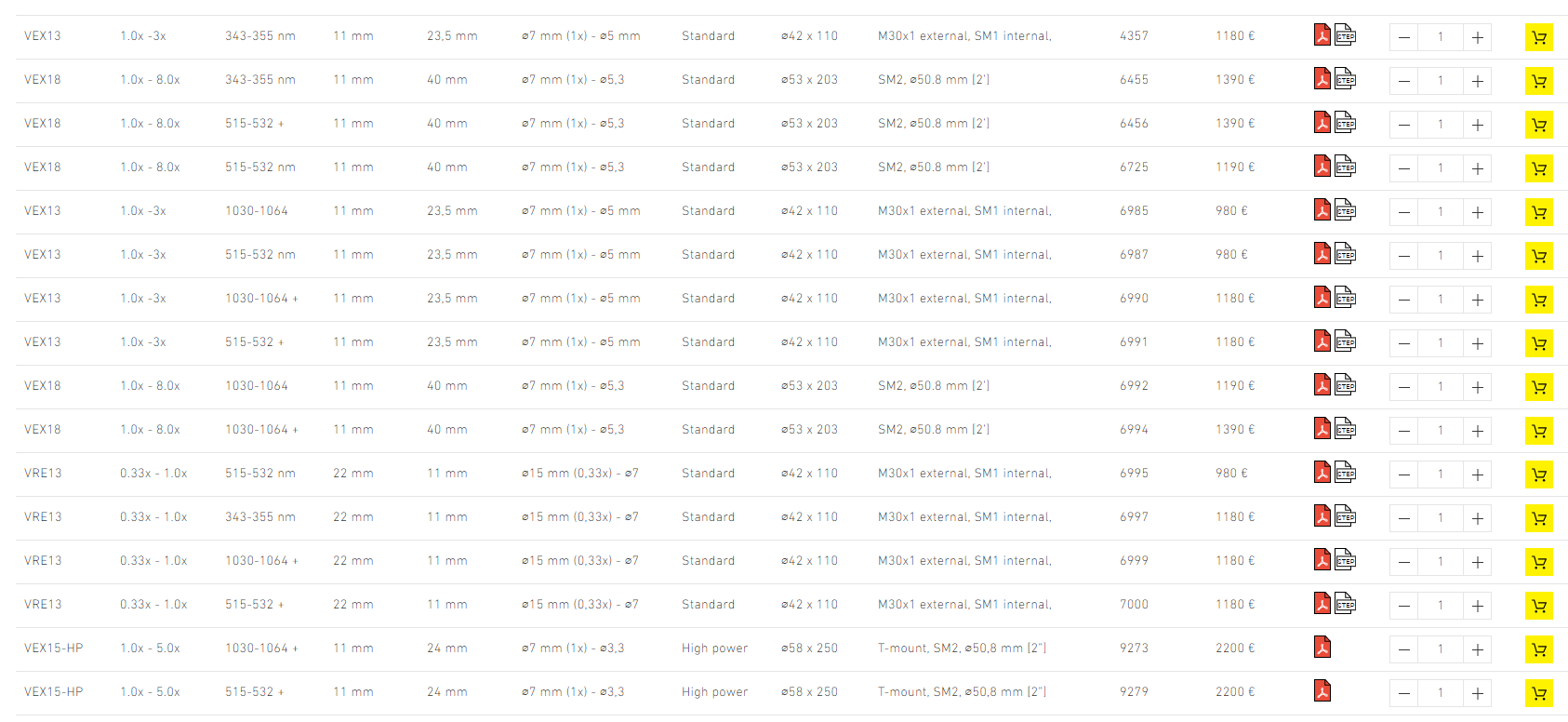Download STEP file for product ID 6997
This screenshot has width=1568, height=722.
click(1345, 516)
